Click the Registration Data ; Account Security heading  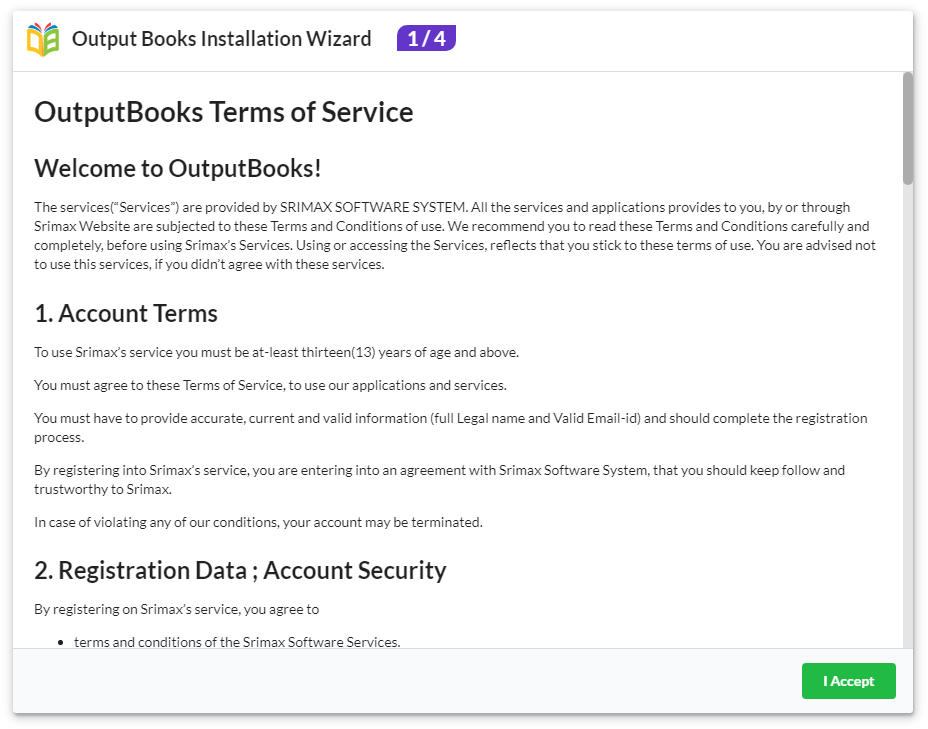point(240,570)
